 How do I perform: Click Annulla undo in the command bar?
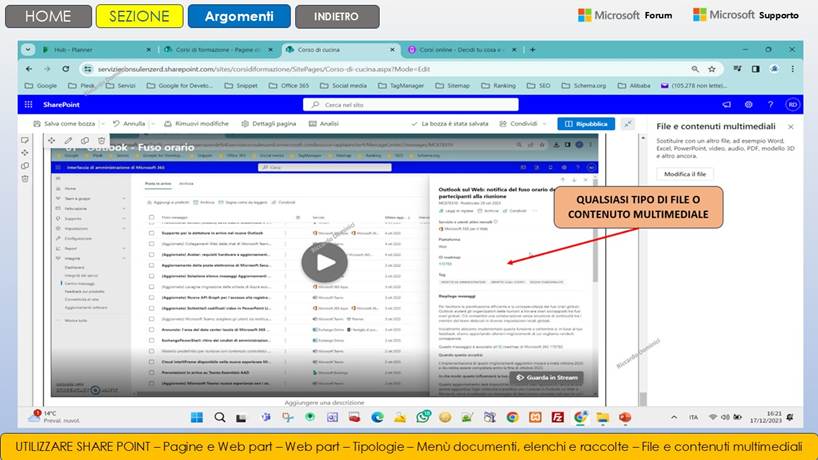[x=129, y=124]
